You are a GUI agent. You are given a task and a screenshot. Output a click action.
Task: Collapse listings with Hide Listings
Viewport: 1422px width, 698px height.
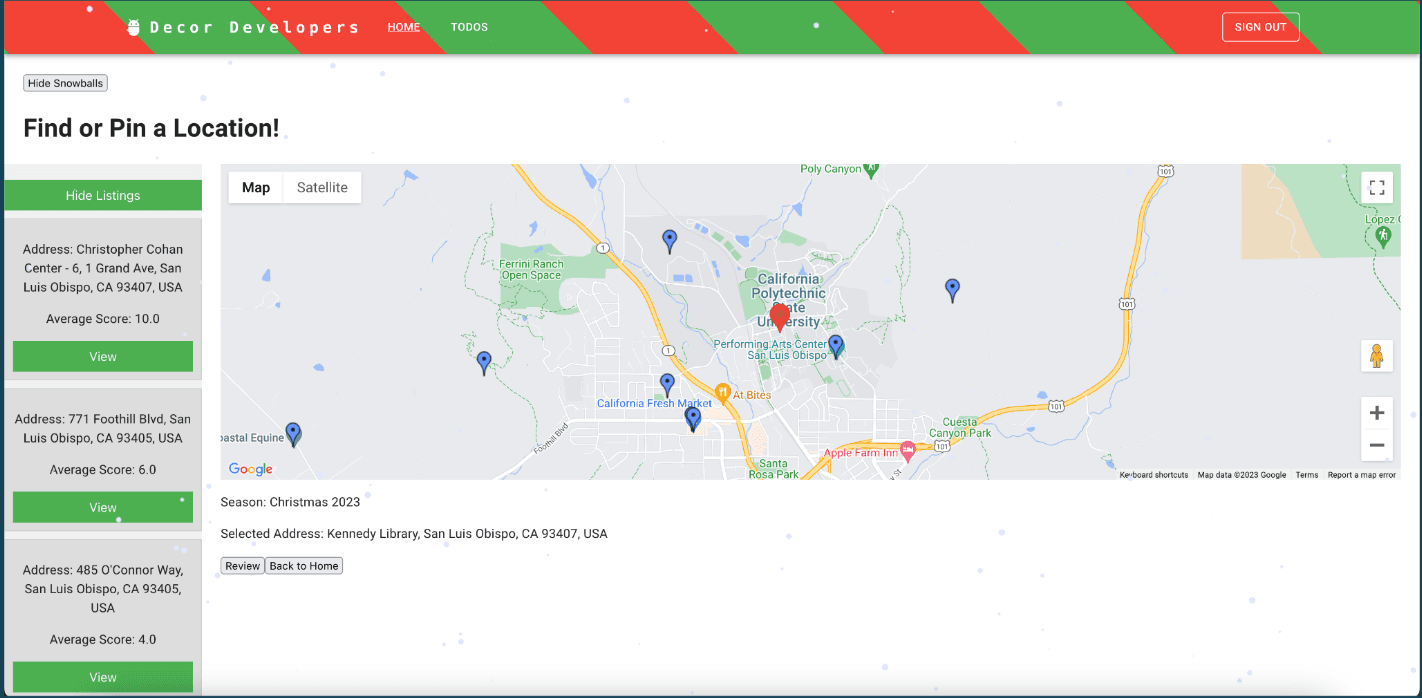pyautogui.click(x=103, y=196)
